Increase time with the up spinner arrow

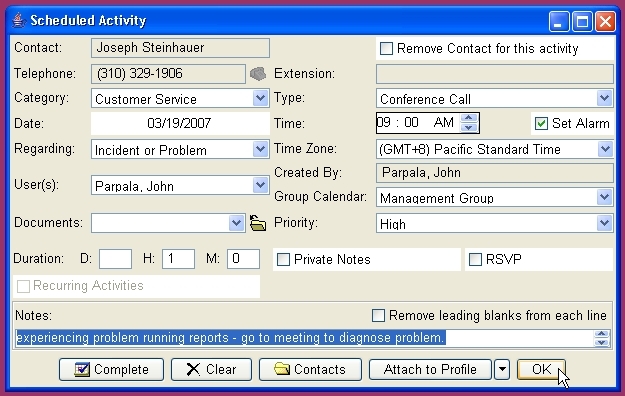[469, 118]
